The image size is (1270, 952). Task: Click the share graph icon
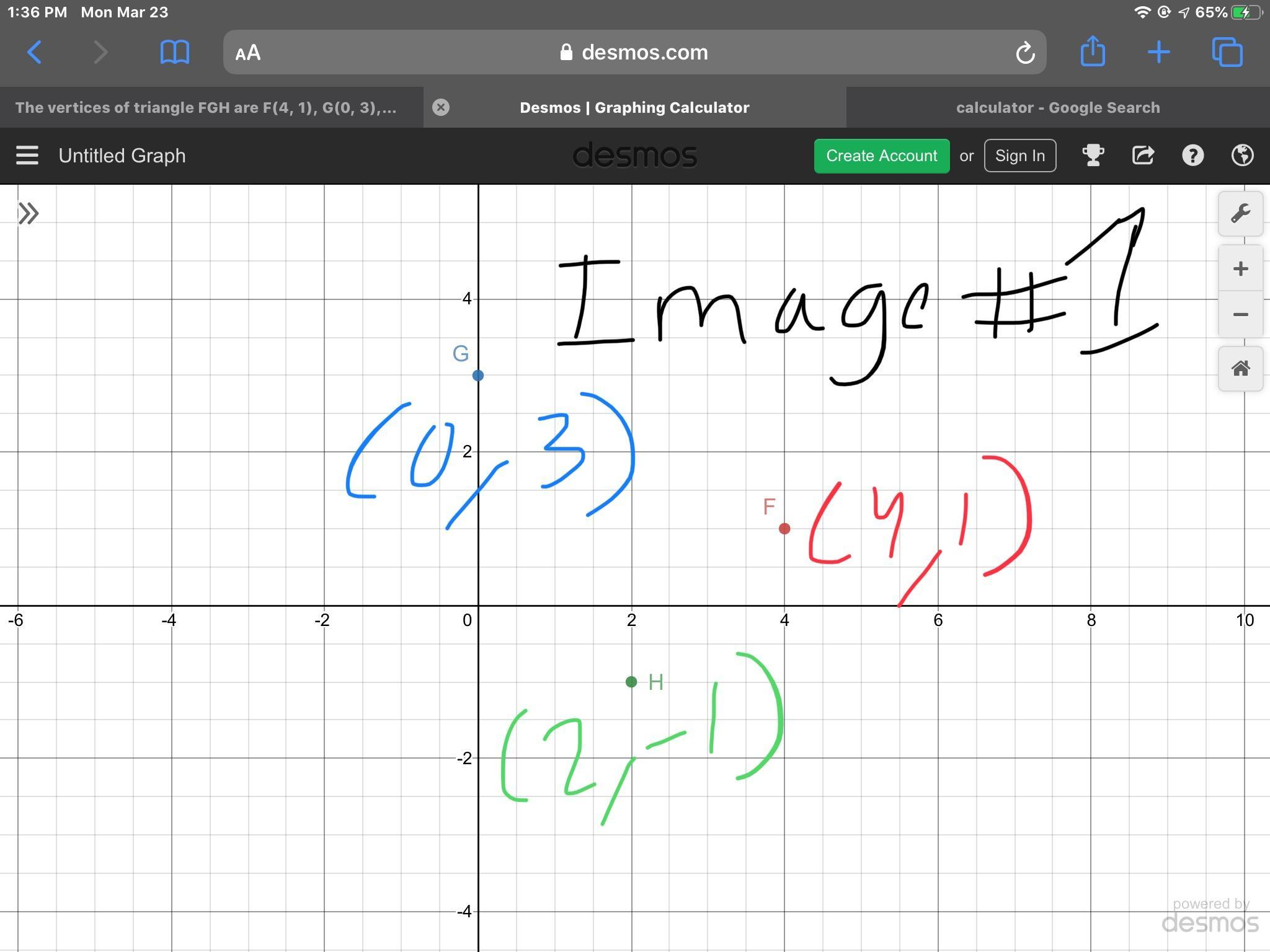coord(1143,156)
